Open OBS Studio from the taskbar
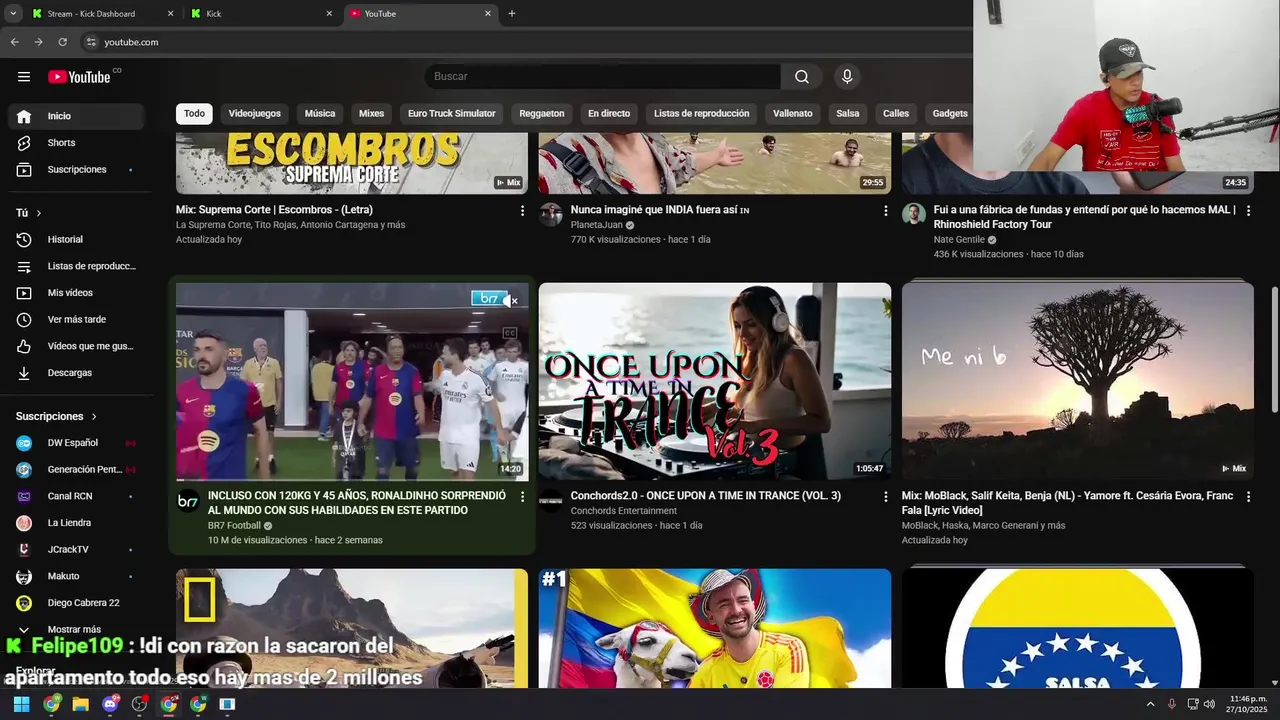This screenshot has width=1280, height=720. tap(139, 704)
